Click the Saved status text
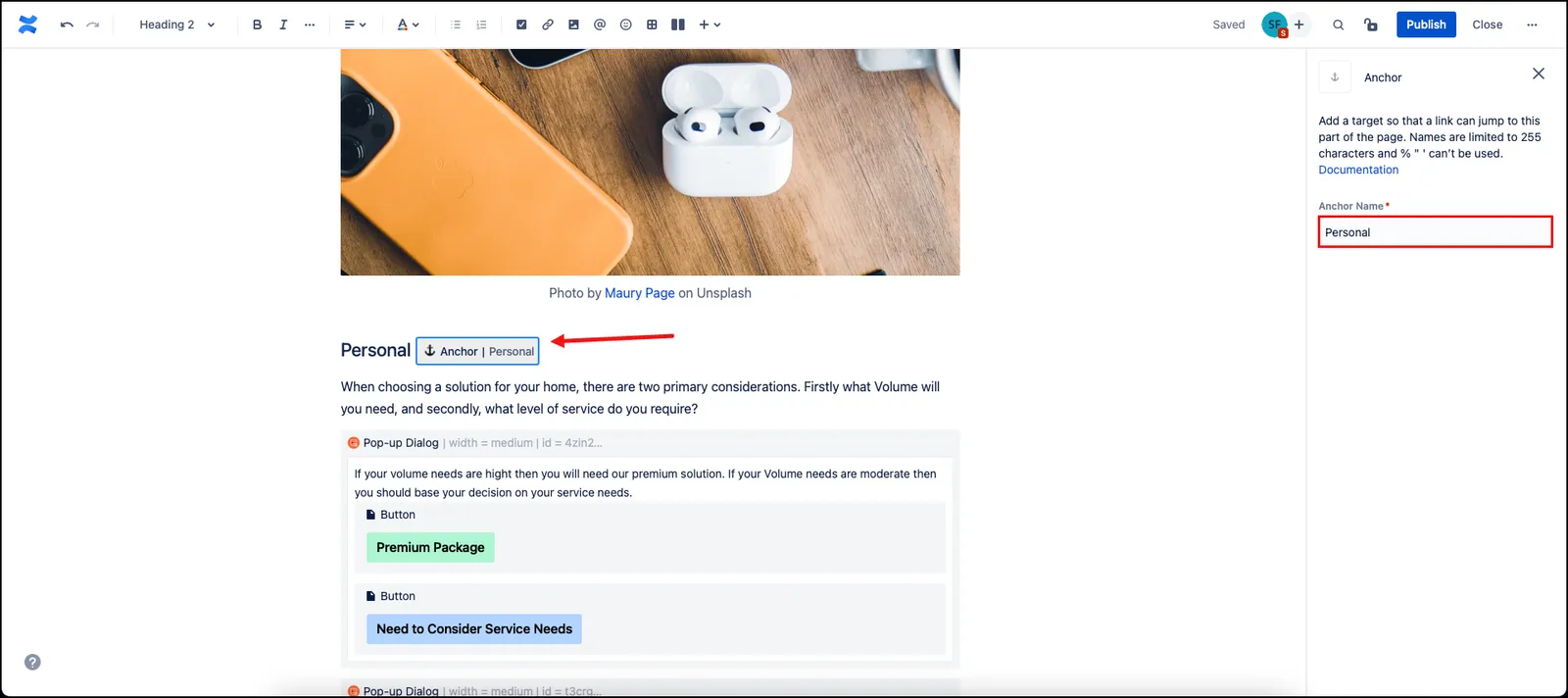Screen dimensions: 1568x698 [x=1229, y=25]
